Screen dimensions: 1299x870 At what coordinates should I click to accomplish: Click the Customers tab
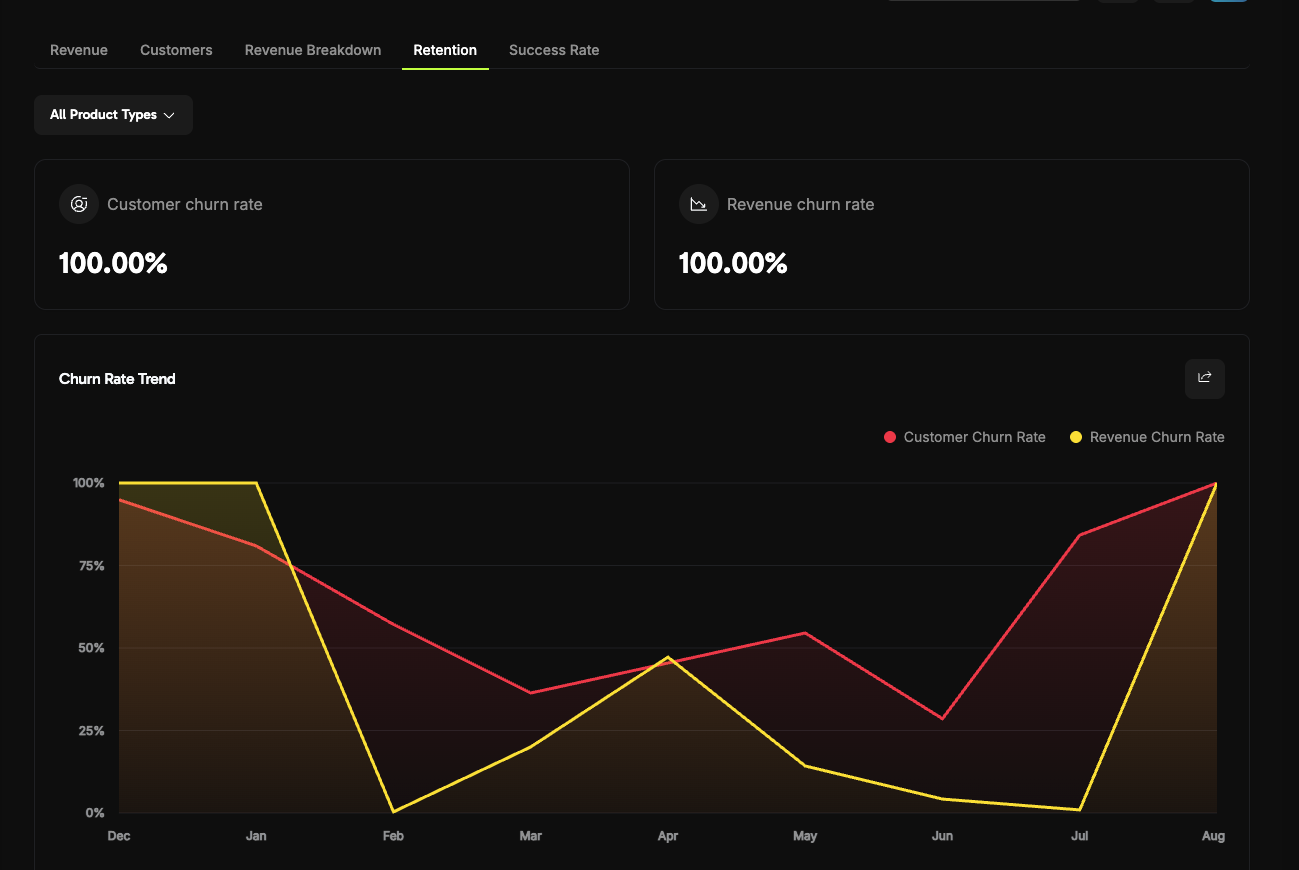[x=176, y=50]
